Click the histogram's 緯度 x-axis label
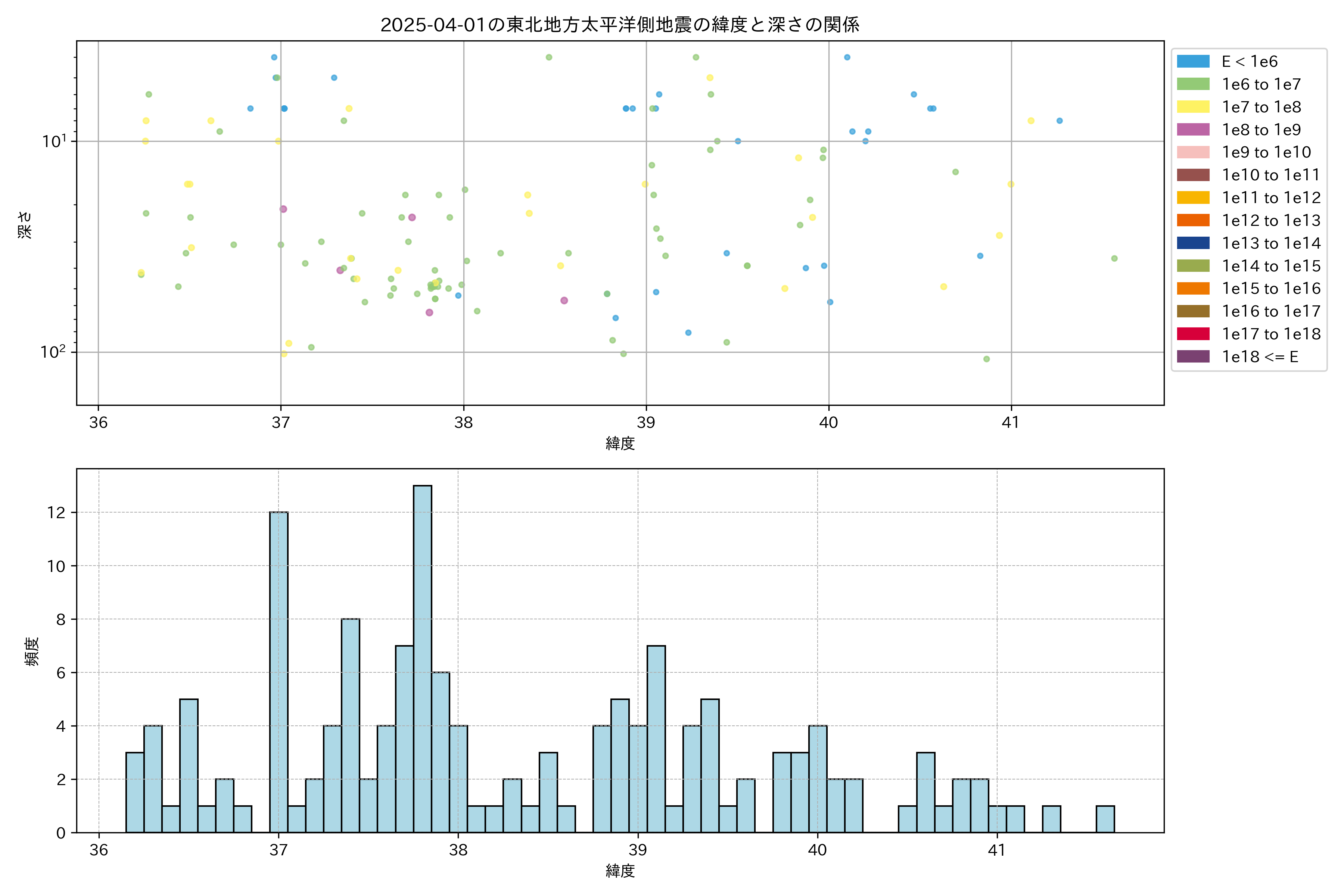This screenshot has width=1344, height=896. (x=620, y=871)
